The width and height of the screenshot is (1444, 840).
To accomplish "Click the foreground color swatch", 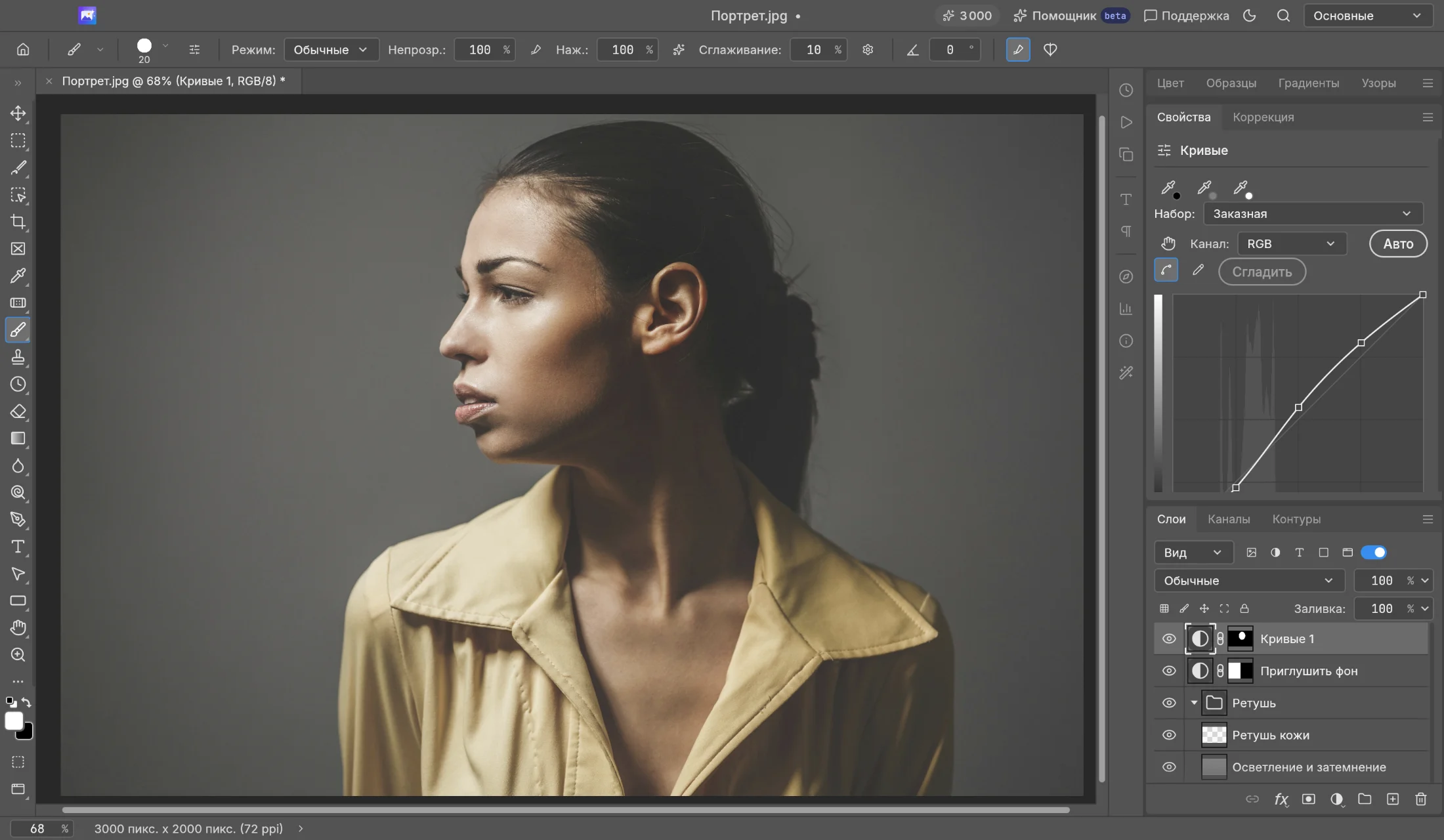I will 14,721.
